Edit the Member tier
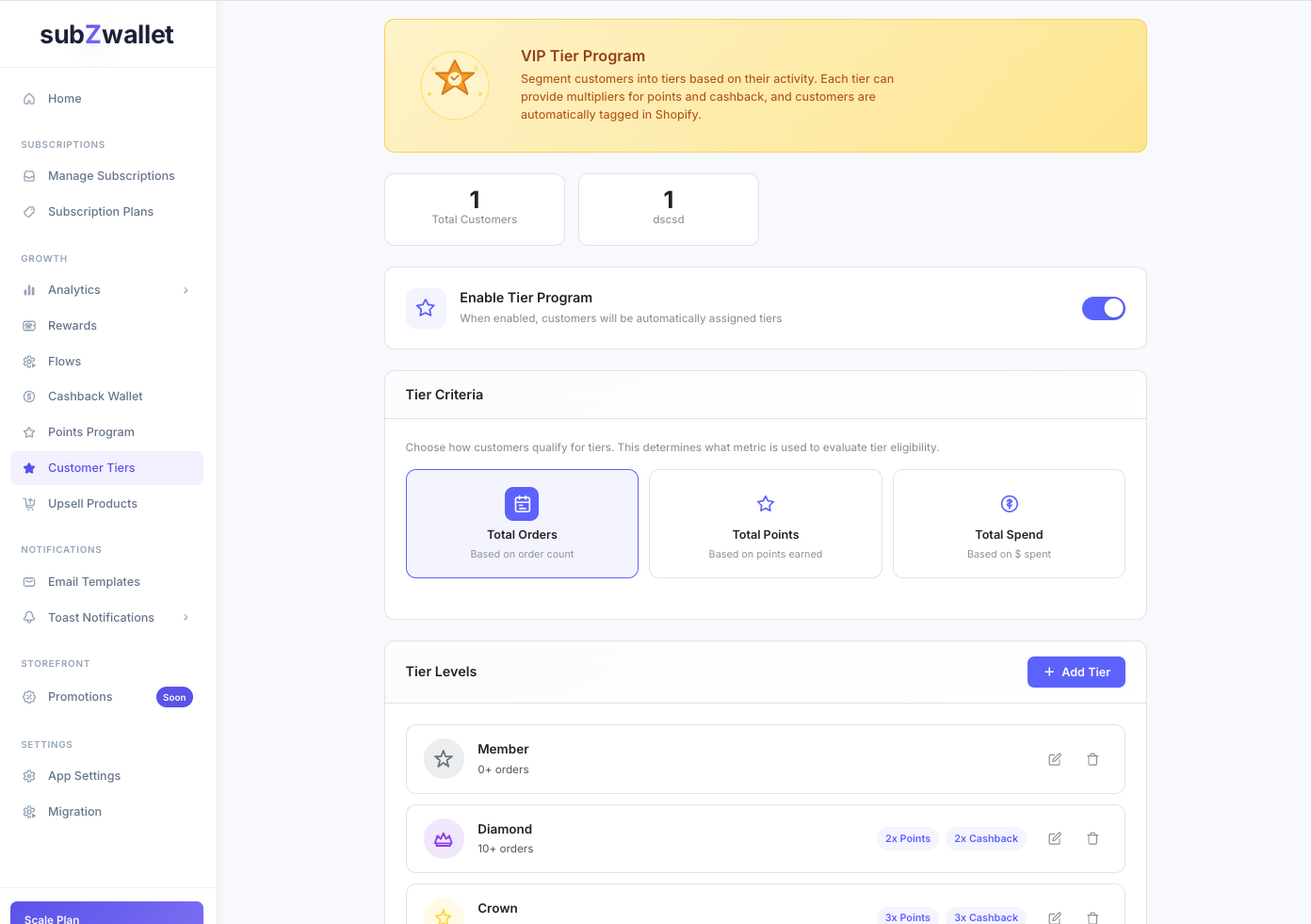Screen dimensions: 1311x924 [x=1055, y=759]
